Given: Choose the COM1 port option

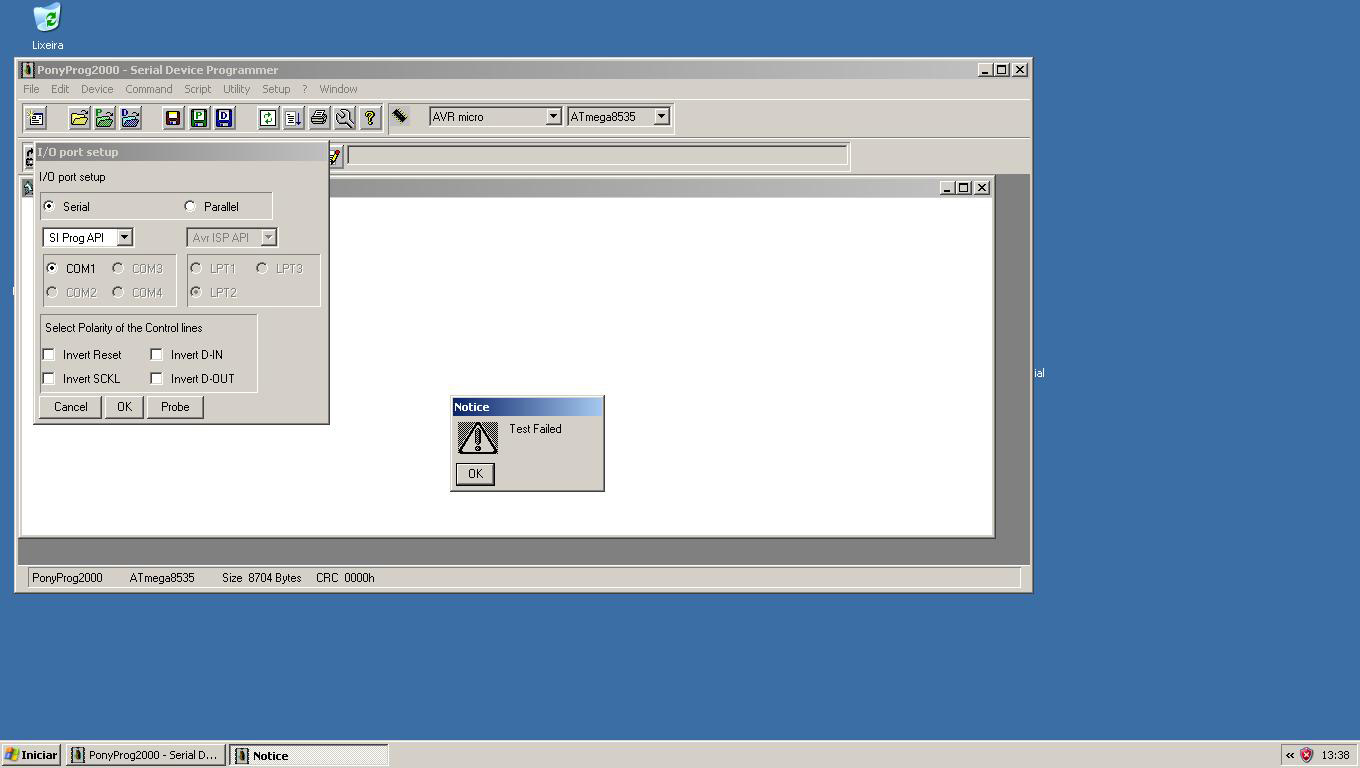Looking at the screenshot, I should click(x=52, y=268).
